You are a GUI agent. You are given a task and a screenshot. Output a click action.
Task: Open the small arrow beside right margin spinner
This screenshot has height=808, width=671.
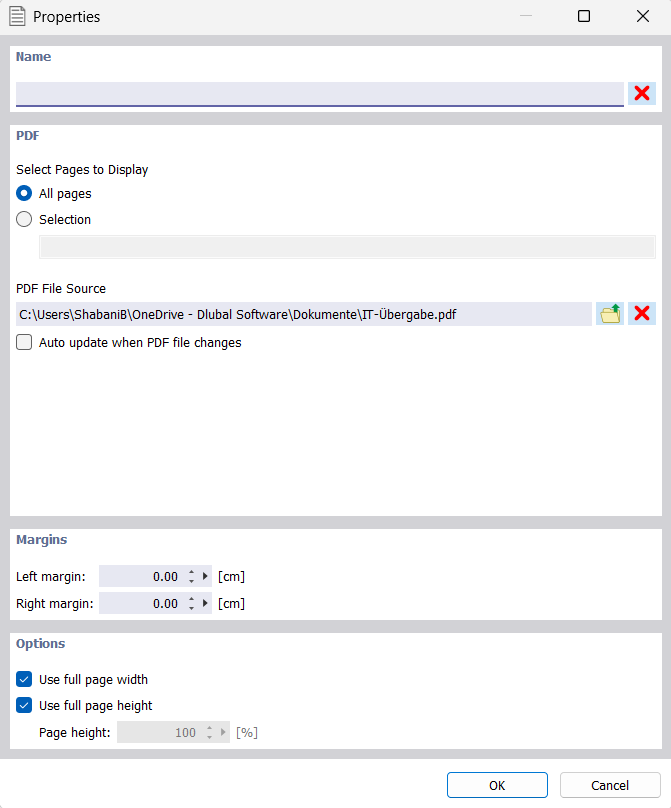tap(205, 603)
